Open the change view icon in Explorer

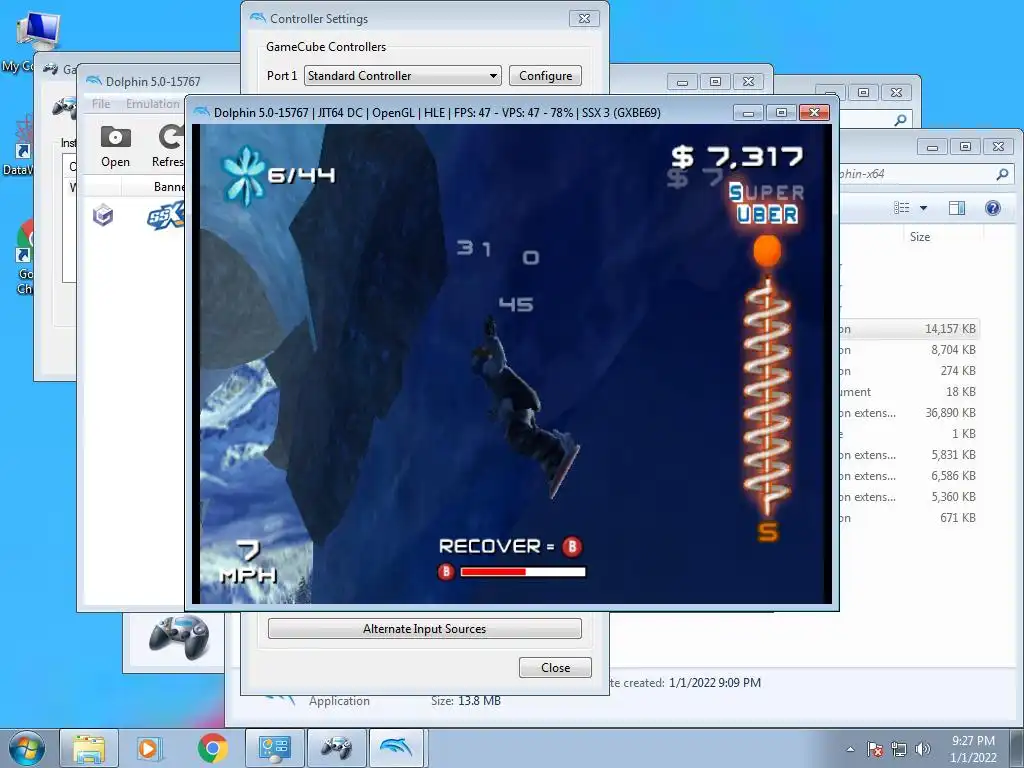coord(902,208)
